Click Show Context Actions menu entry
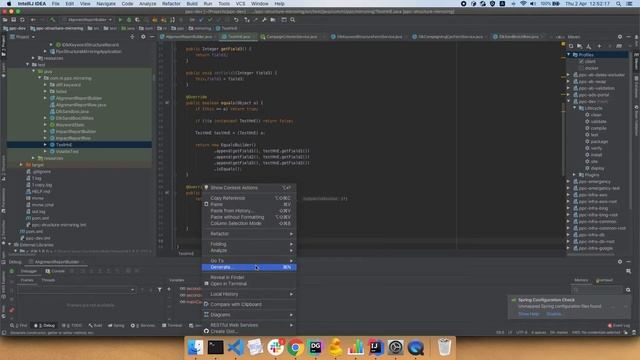 249,188
